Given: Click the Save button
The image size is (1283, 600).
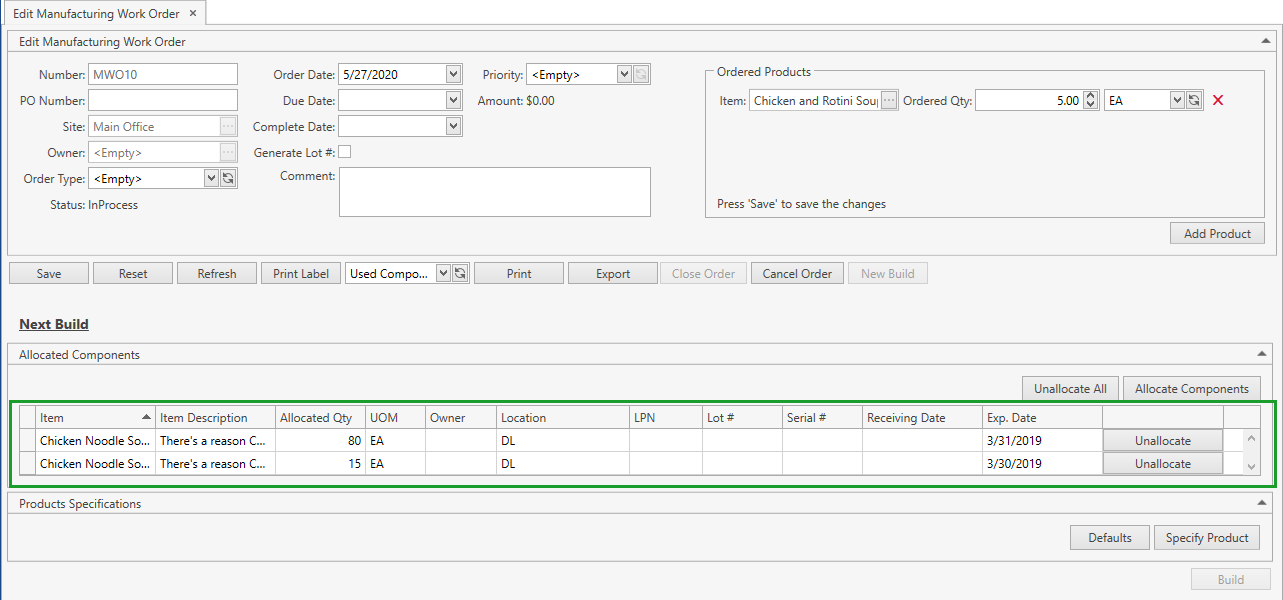Looking at the screenshot, I should pyautogui.click(x=49, y=274).
